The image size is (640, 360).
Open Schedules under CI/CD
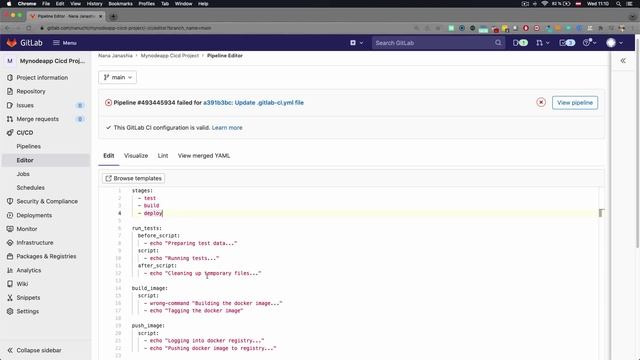coord(31,188)
